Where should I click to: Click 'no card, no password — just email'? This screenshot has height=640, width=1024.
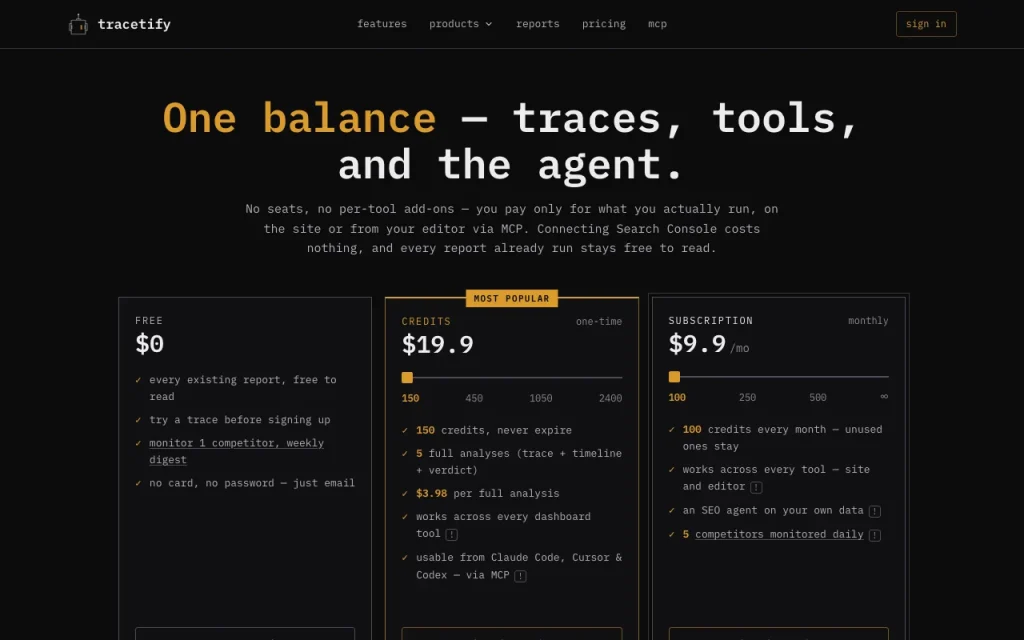252,483
